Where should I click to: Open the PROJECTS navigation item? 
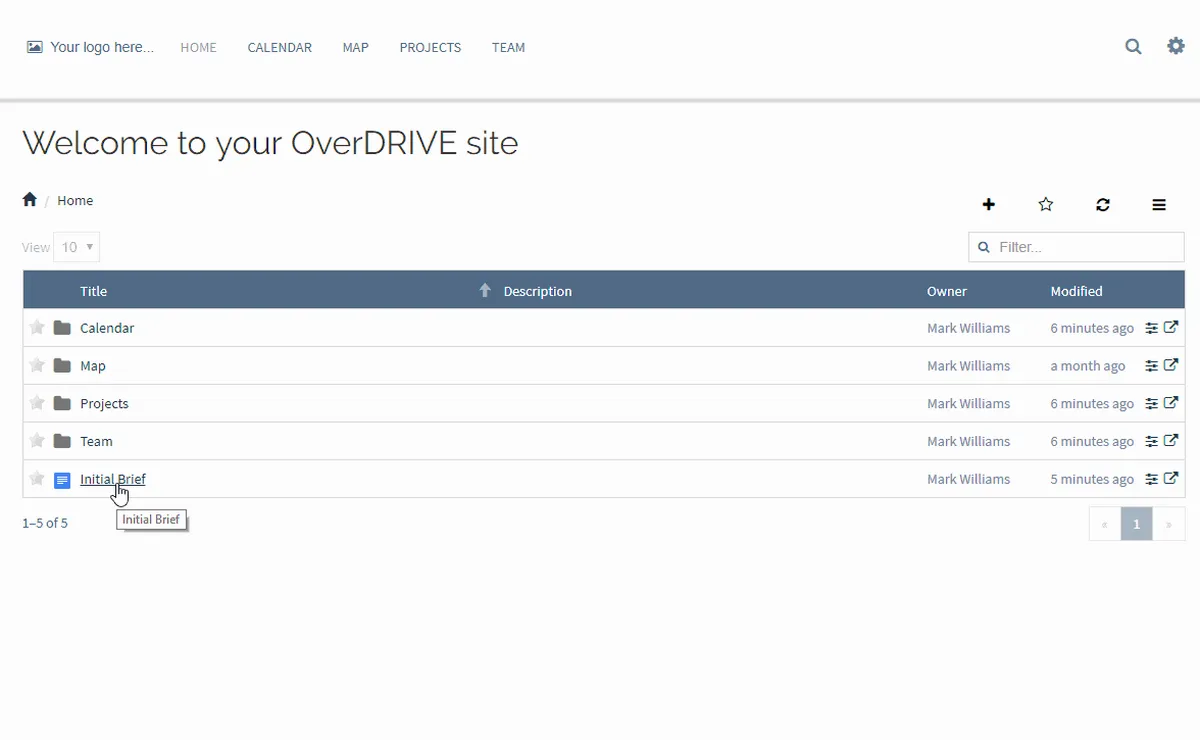pos(430,47)
